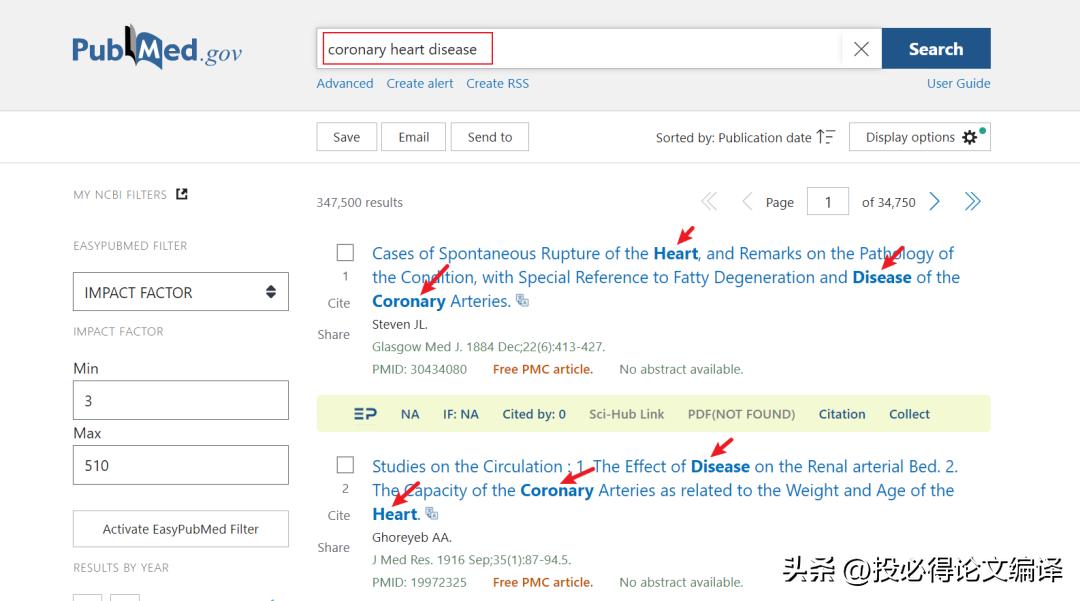This screenshot has height=601, width=1080.
Task: Open the IMPACT FACTOR filter dropdown
Action: tap(181, 292)
